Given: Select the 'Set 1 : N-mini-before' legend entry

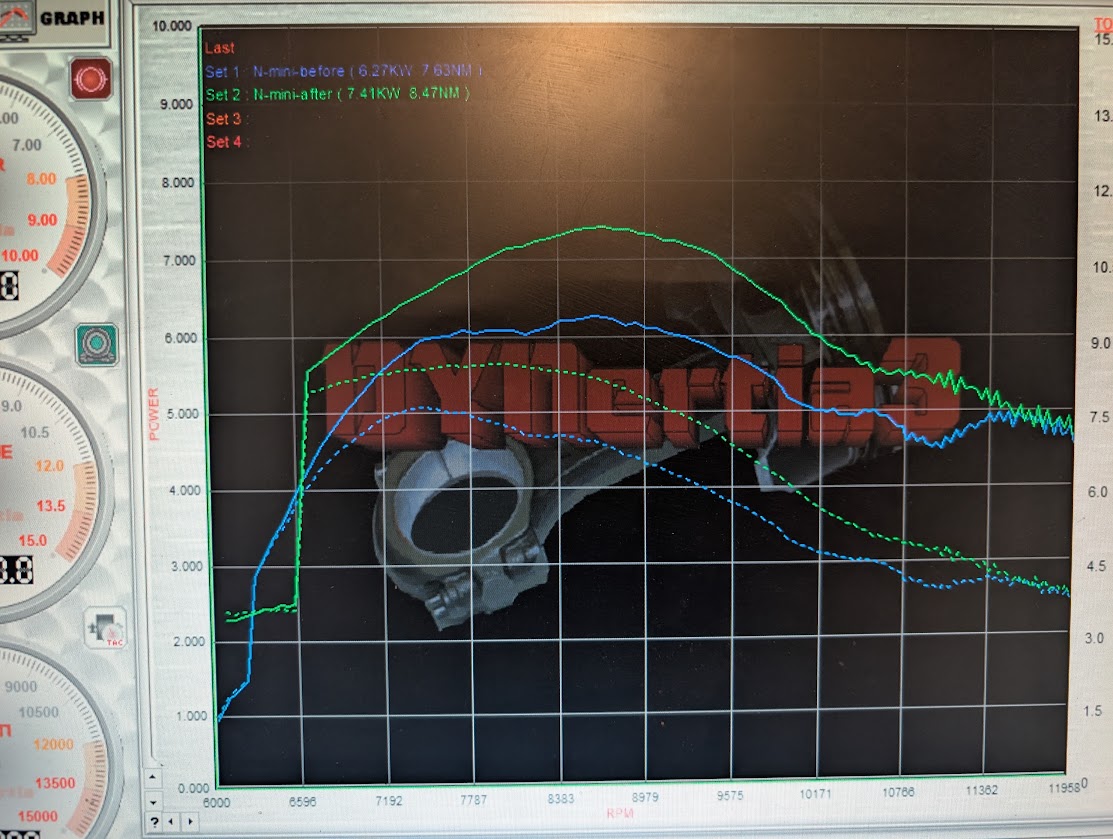Looking at the screenshot, I should coord(344,71).
